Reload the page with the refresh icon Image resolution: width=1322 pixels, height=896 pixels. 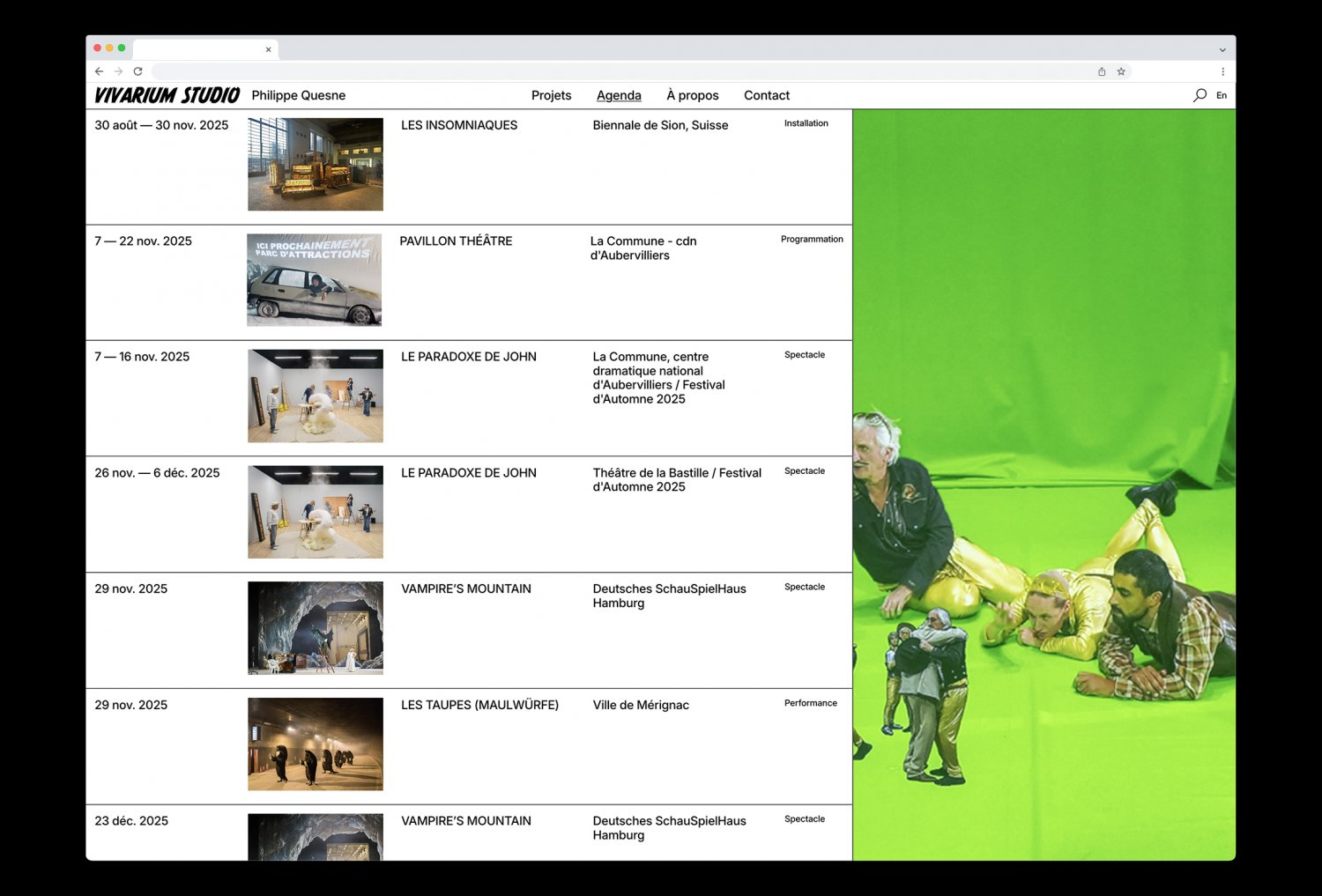[137, 71]
